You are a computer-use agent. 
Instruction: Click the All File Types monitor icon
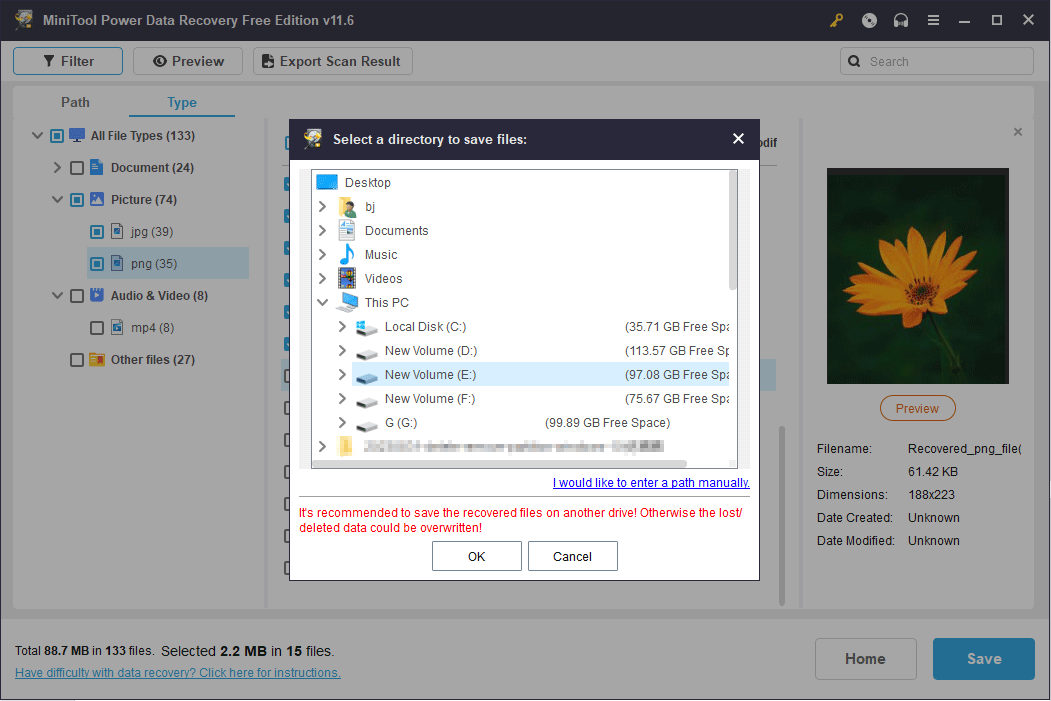click(77, 135)
